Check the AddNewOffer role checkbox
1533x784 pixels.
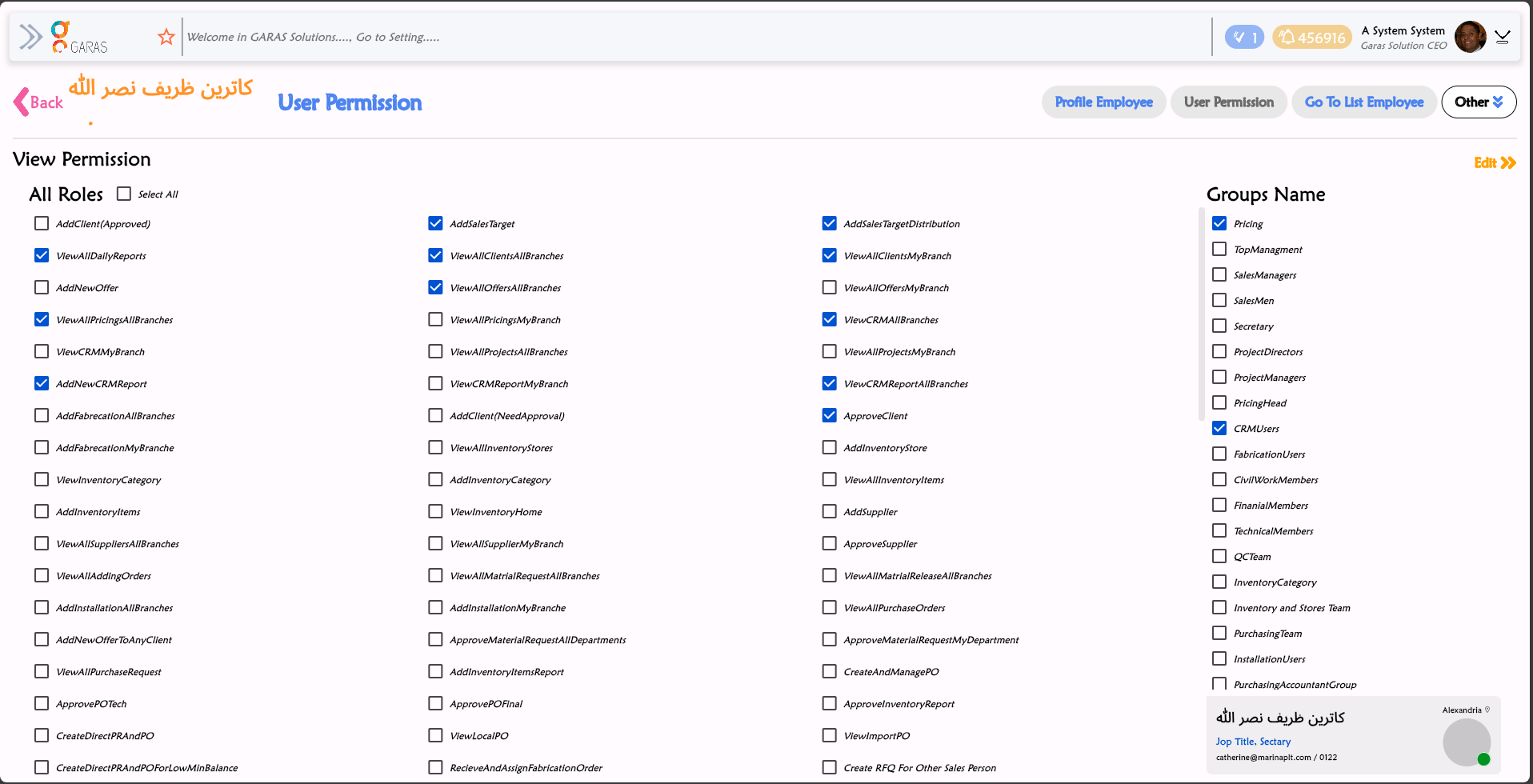coord(42,287)
